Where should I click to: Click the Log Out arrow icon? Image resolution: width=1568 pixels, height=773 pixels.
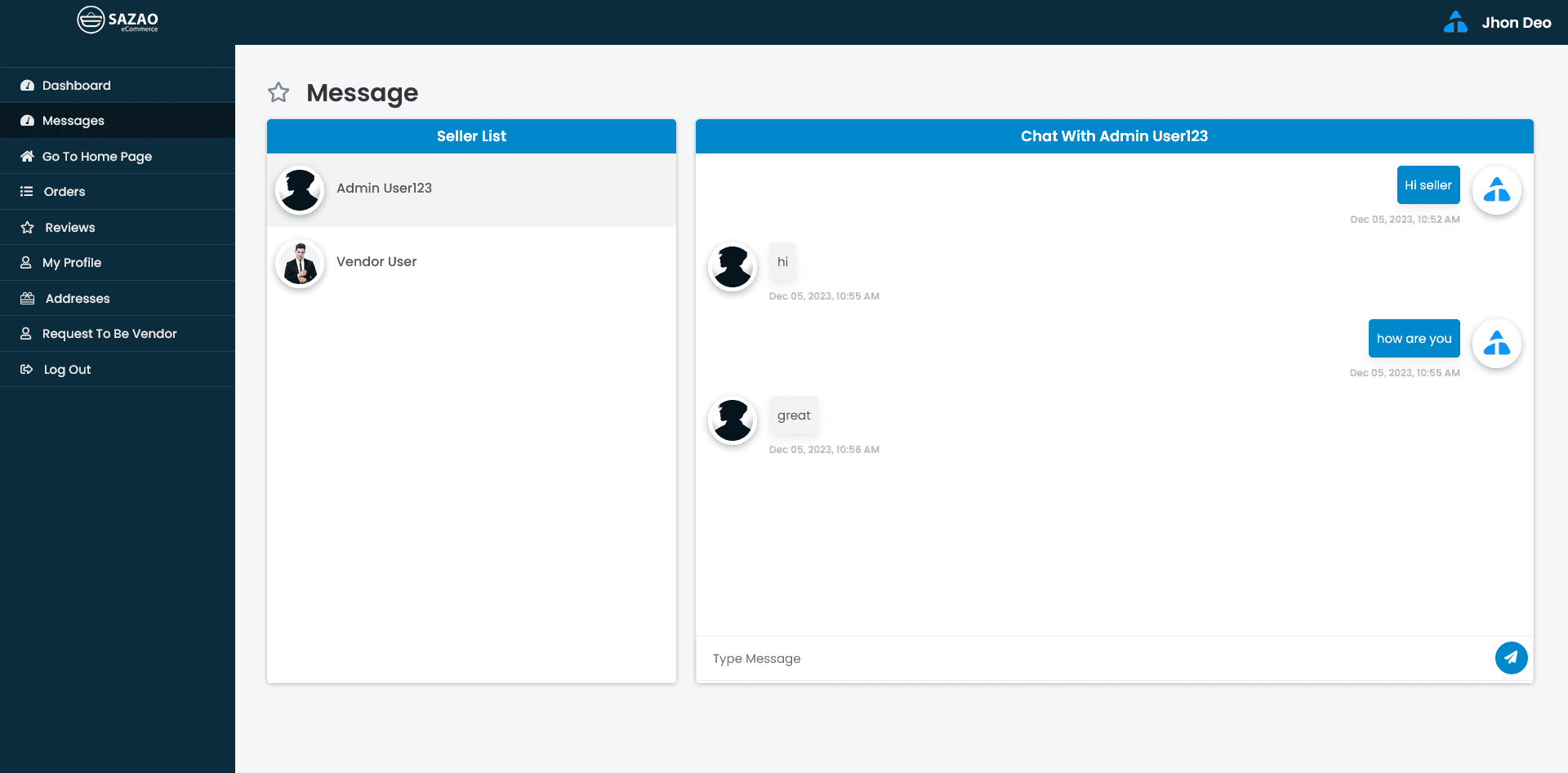(x=27, y=370)
